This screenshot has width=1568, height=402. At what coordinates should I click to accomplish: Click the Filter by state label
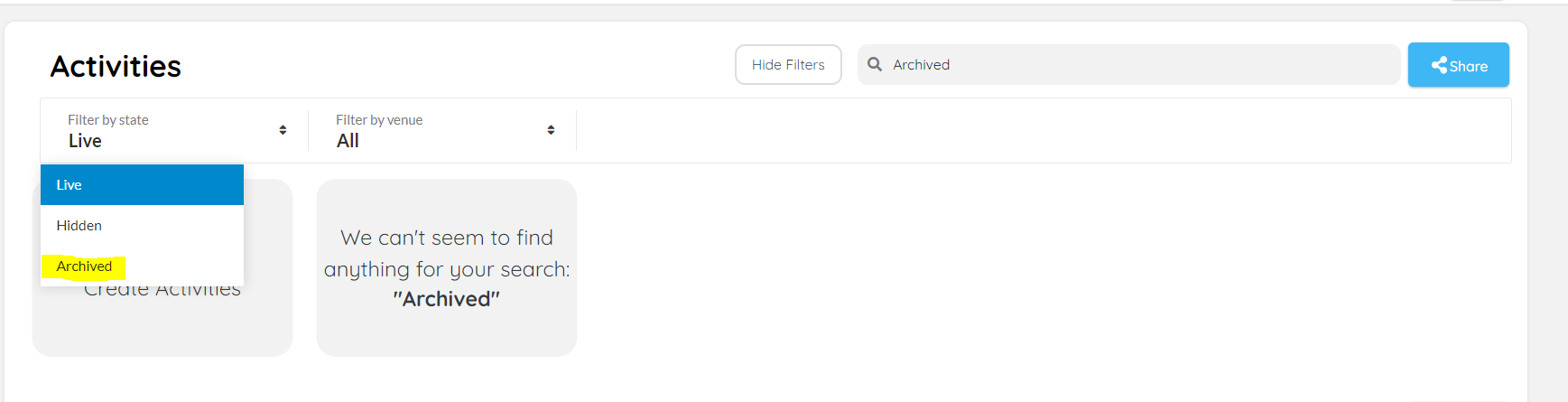click(108, 120)
